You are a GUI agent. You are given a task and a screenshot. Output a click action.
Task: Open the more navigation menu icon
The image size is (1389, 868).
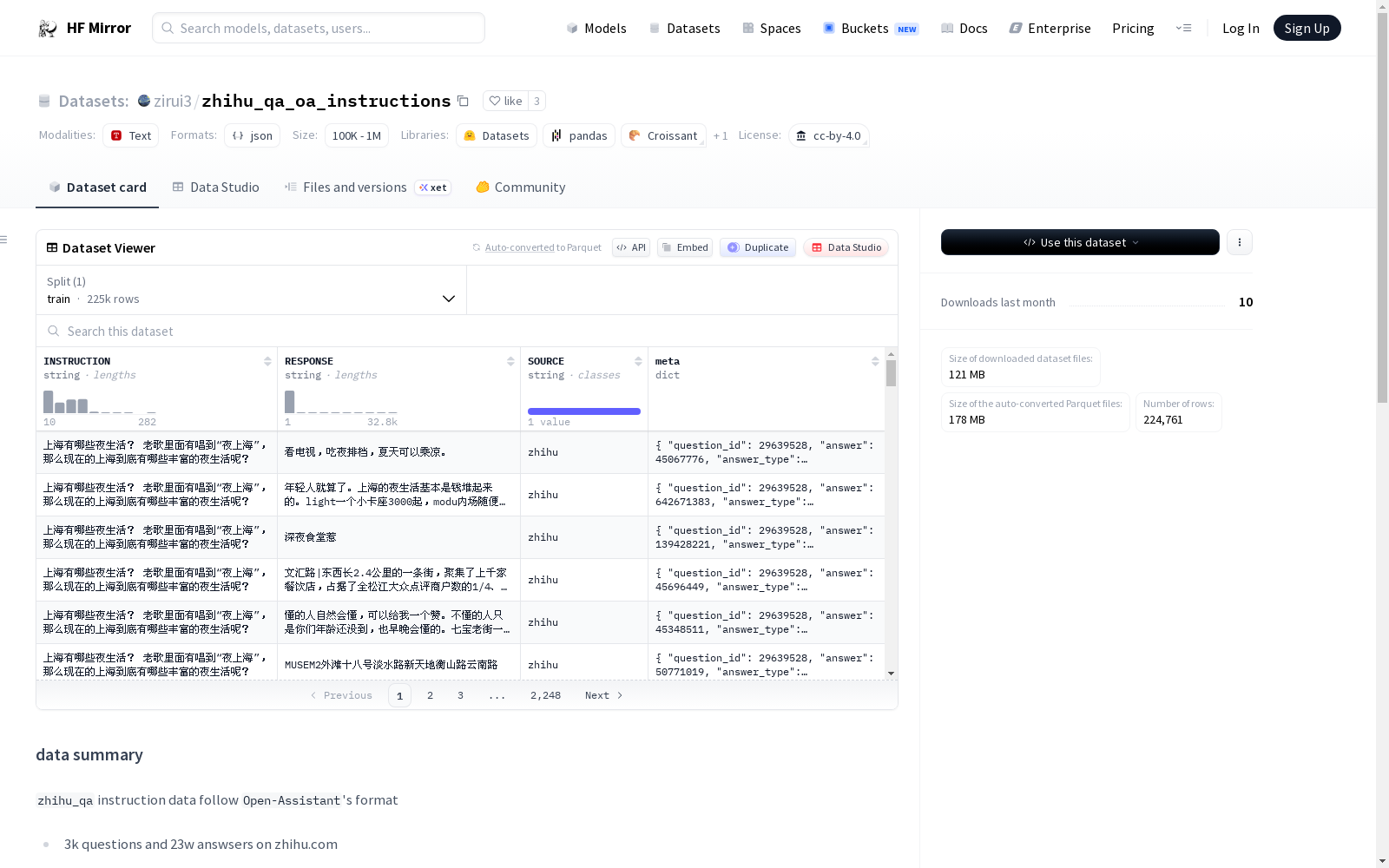point(1183,28)
